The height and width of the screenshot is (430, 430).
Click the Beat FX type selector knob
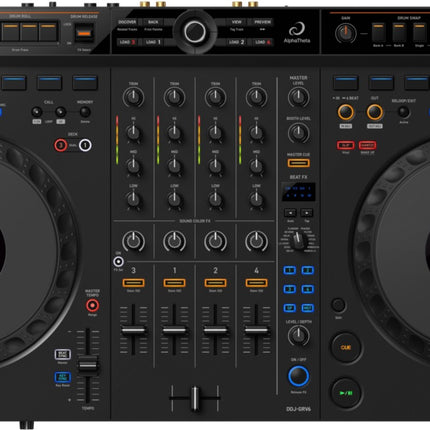[x=299, y=241]
